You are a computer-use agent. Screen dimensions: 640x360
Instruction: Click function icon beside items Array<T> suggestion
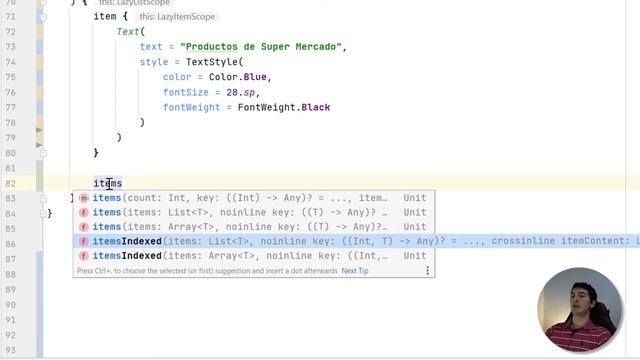[x=84, y=227]
